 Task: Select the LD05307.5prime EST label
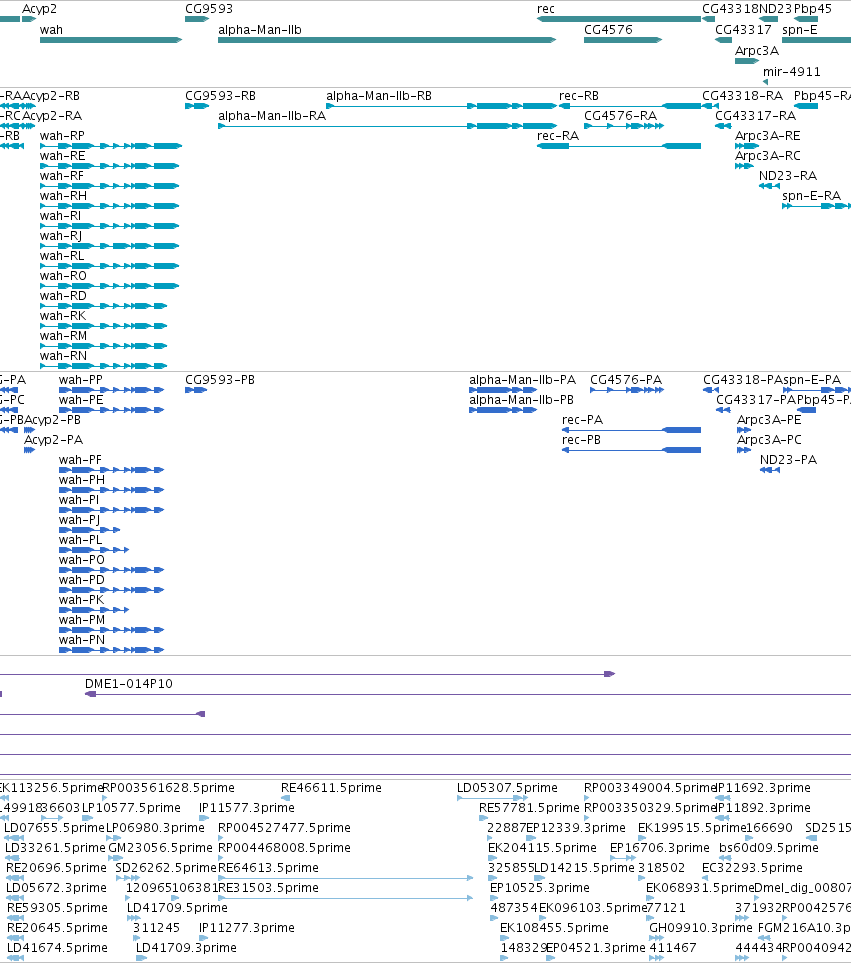(507, 787)
